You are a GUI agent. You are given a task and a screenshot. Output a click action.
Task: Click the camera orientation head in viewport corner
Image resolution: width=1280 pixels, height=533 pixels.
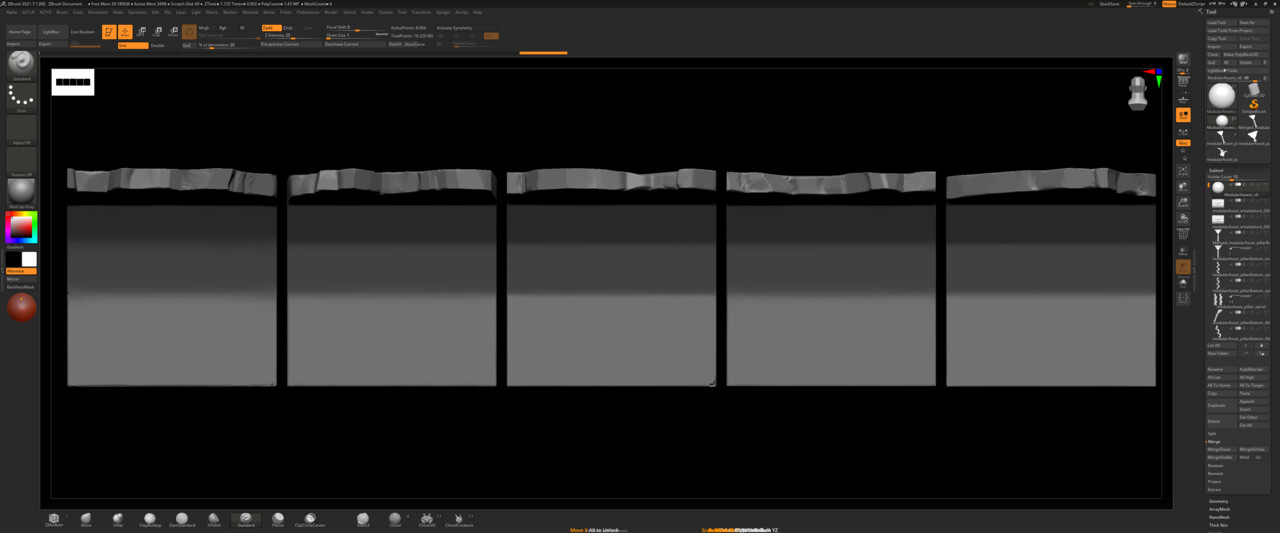pos(1138,92)
